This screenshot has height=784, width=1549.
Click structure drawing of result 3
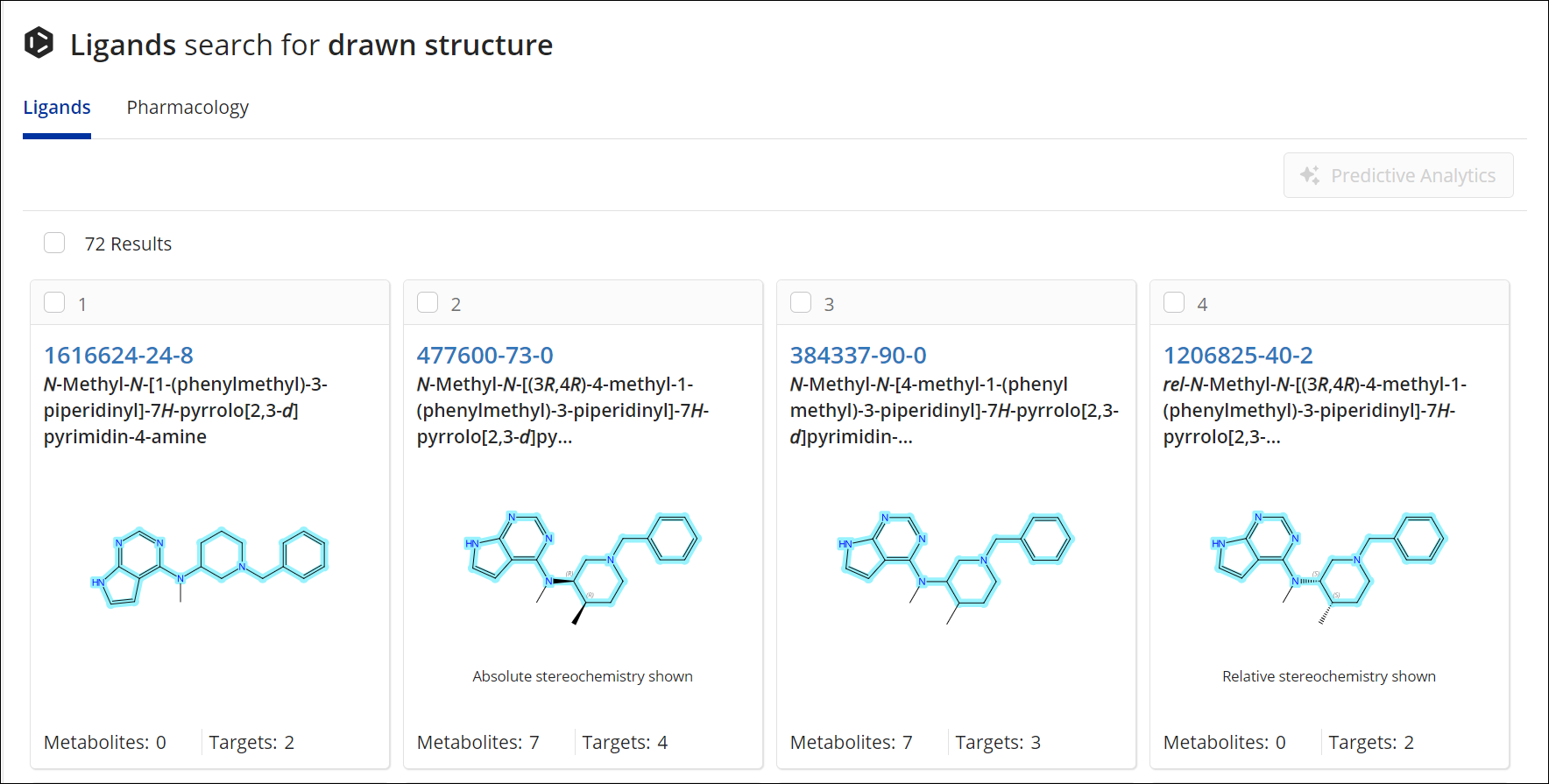[955, 566]
